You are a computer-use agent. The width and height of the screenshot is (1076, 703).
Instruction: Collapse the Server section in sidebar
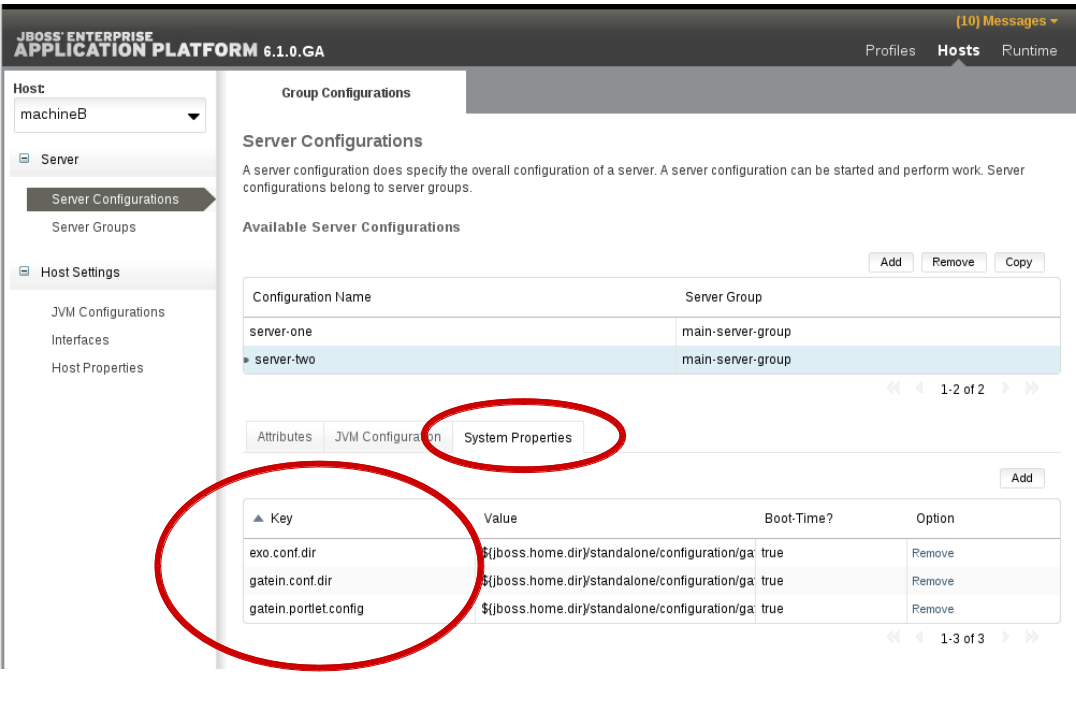pos(24,159)
